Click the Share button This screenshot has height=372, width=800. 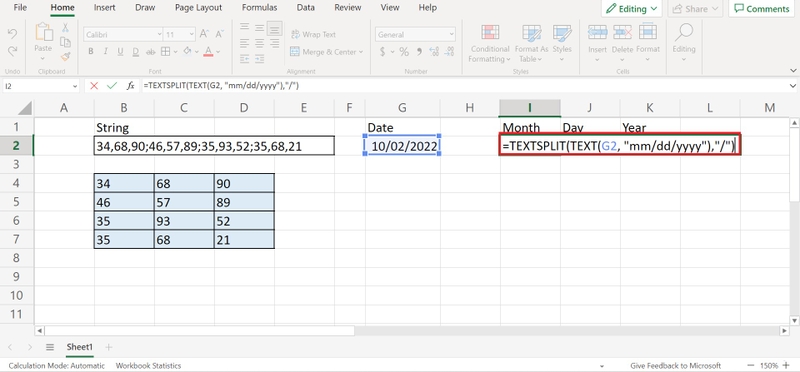coord(694,9)
